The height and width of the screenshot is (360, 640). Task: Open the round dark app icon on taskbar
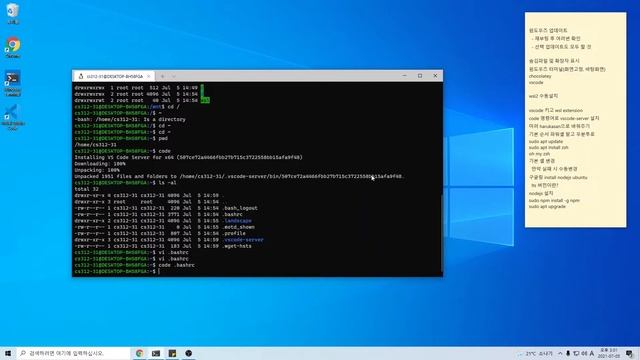click(x=188, y=353)
